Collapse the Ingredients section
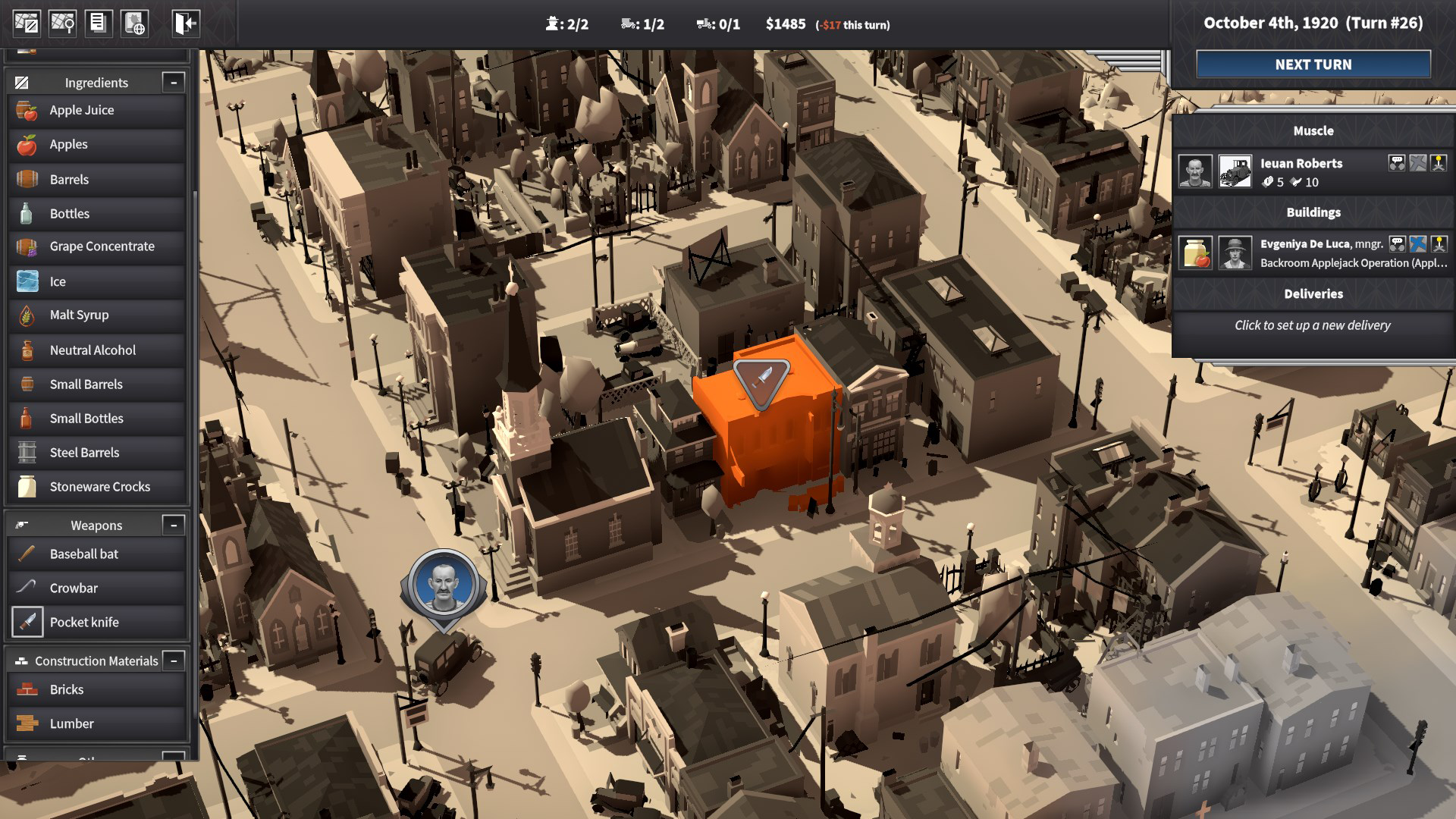 [174, 82]
